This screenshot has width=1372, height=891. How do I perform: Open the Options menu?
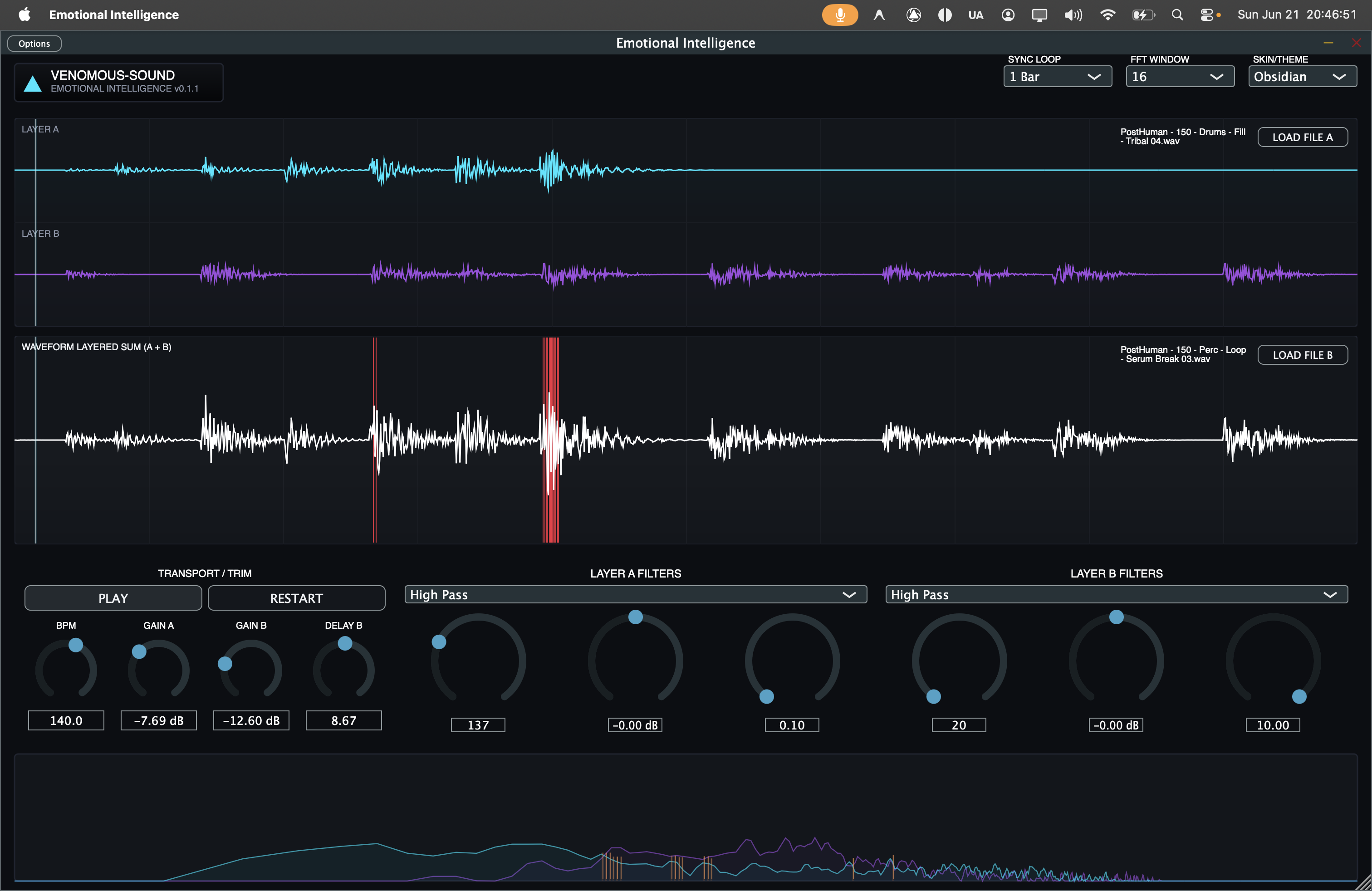coord(34,43)
